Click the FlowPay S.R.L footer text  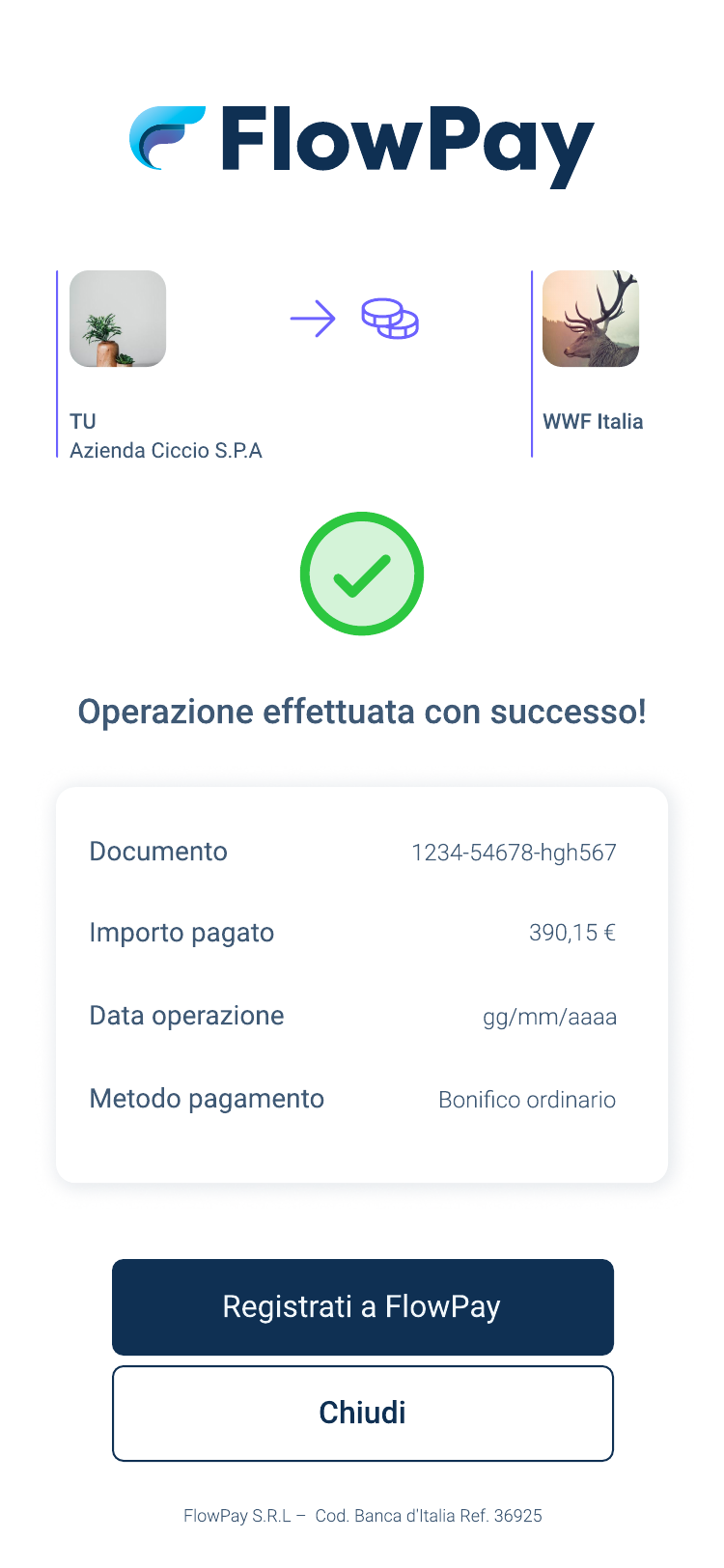[x=363, y=1516]
